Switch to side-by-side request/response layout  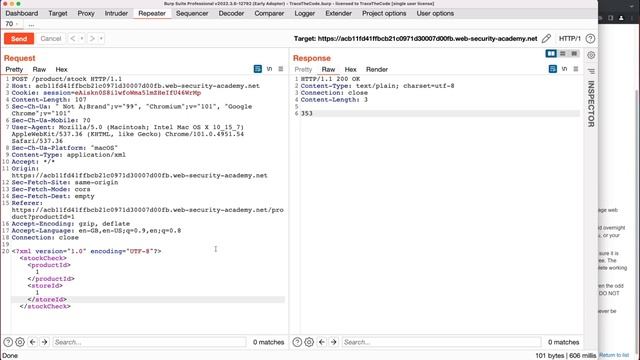[x=551, y=54]
